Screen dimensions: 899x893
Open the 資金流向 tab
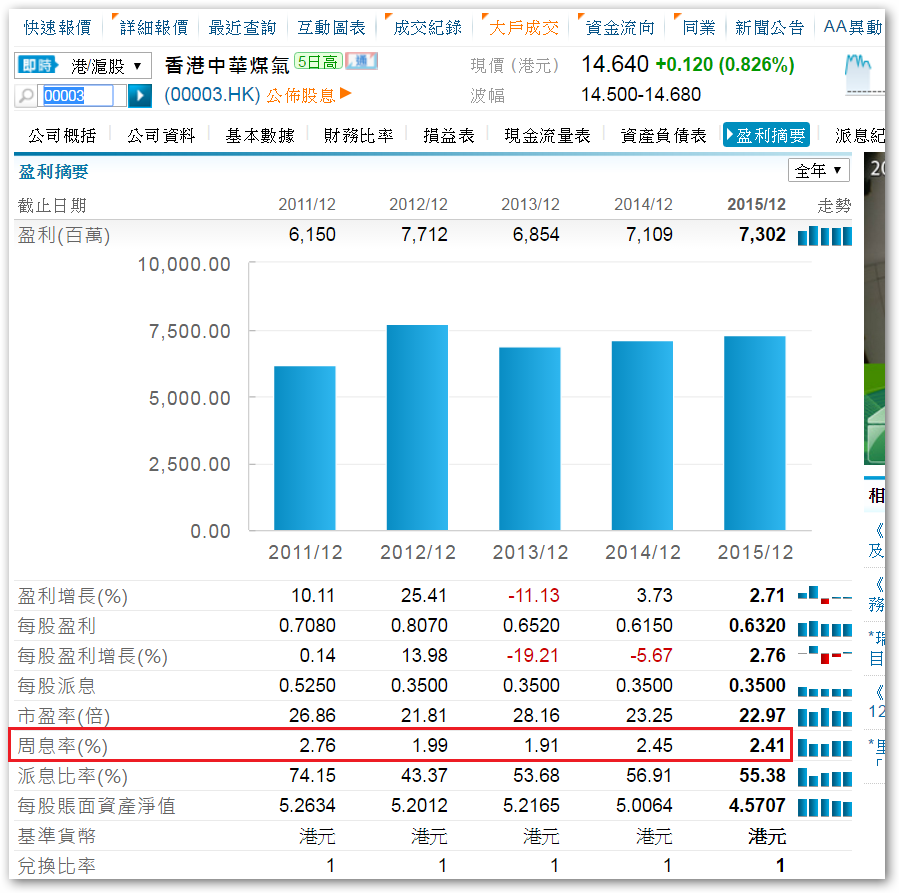click(x=620, y=27)
